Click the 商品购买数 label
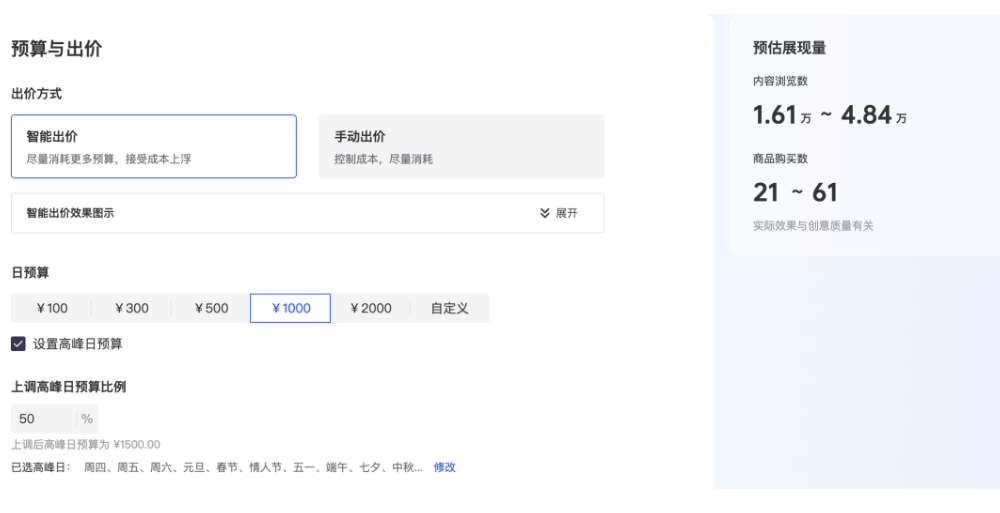 pos(781,159)
